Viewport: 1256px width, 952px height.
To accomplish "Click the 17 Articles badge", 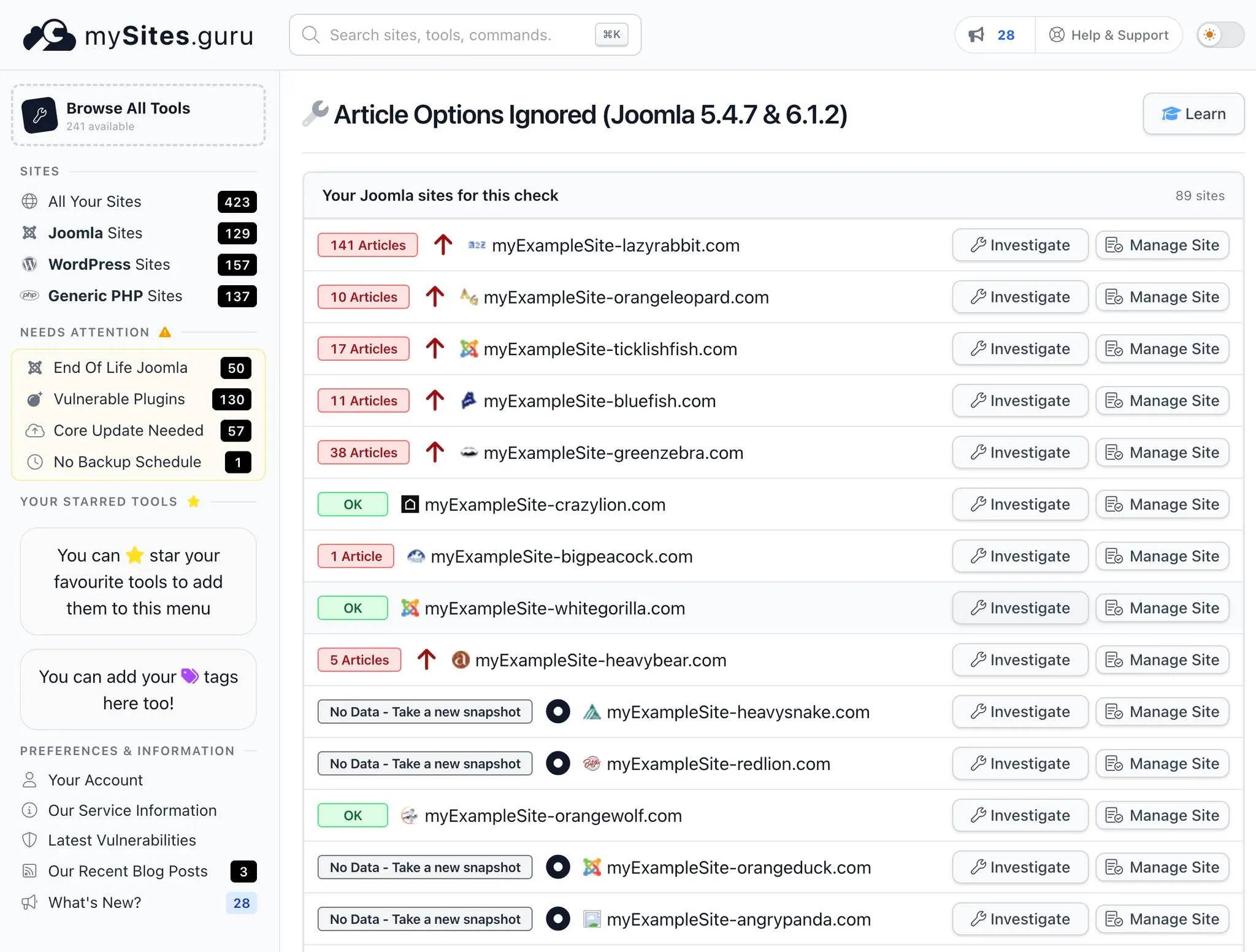I will (364, 349).
